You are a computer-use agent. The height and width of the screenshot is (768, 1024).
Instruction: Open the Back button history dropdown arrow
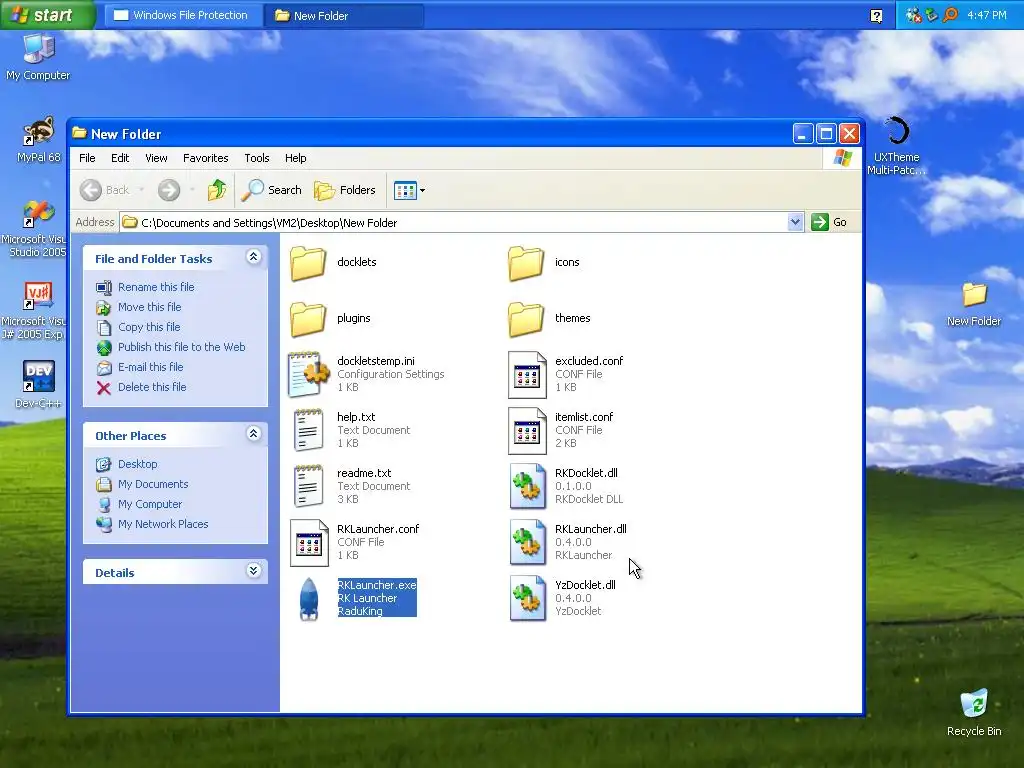141,190
